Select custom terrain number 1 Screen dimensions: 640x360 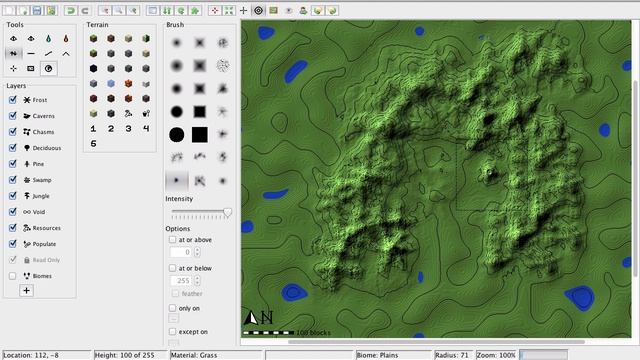point(93,129)
